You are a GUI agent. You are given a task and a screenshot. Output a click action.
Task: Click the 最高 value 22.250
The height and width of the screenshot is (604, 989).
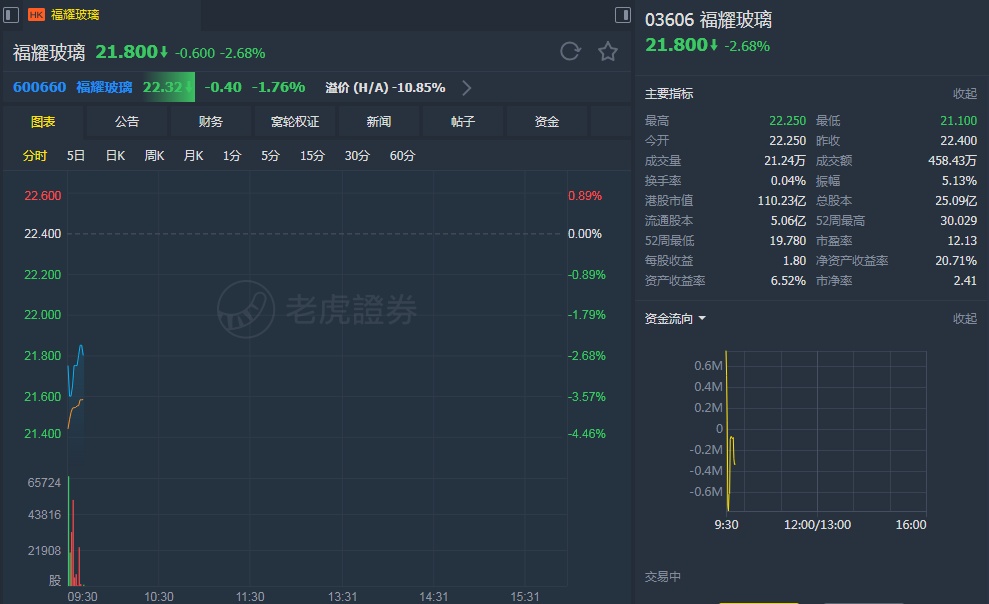pos(787,120)
